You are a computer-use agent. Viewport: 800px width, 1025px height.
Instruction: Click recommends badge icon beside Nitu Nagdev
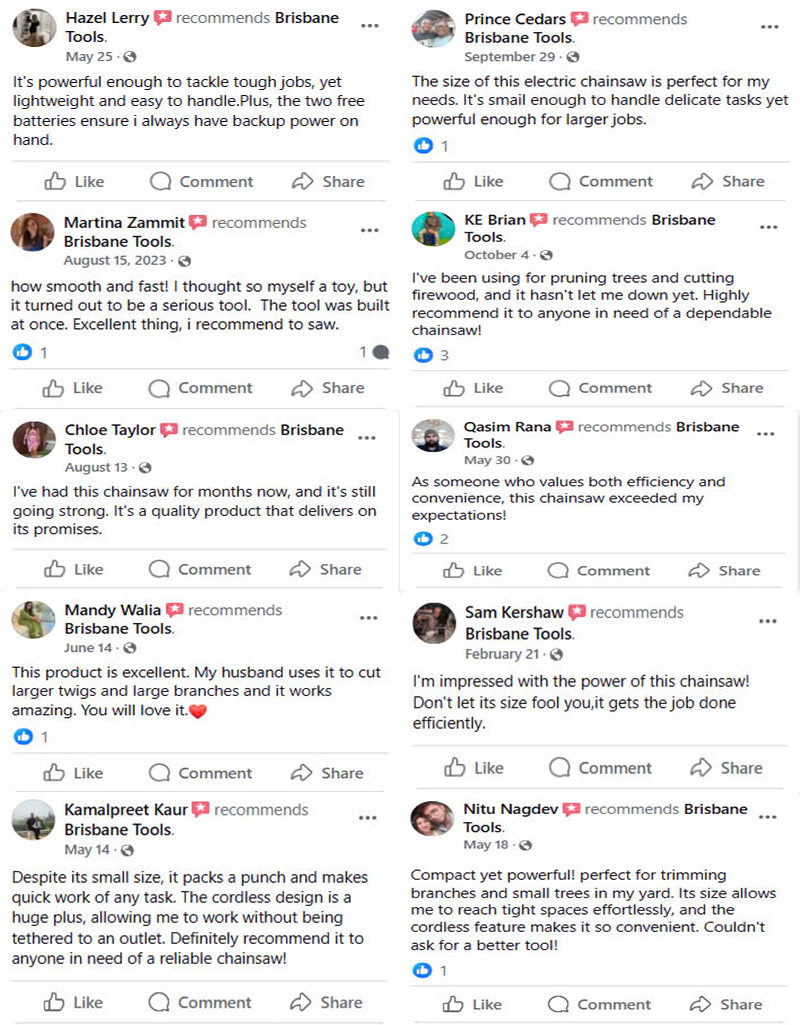(571, 809)
